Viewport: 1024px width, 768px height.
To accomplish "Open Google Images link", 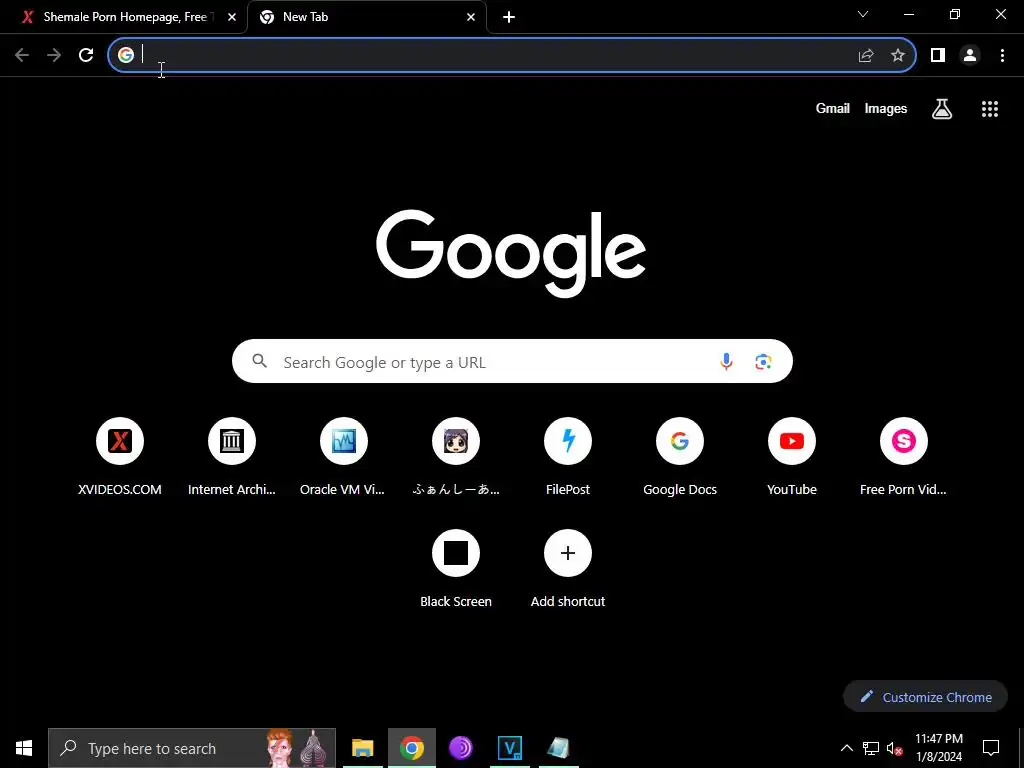I will click(x=886, y=108).
